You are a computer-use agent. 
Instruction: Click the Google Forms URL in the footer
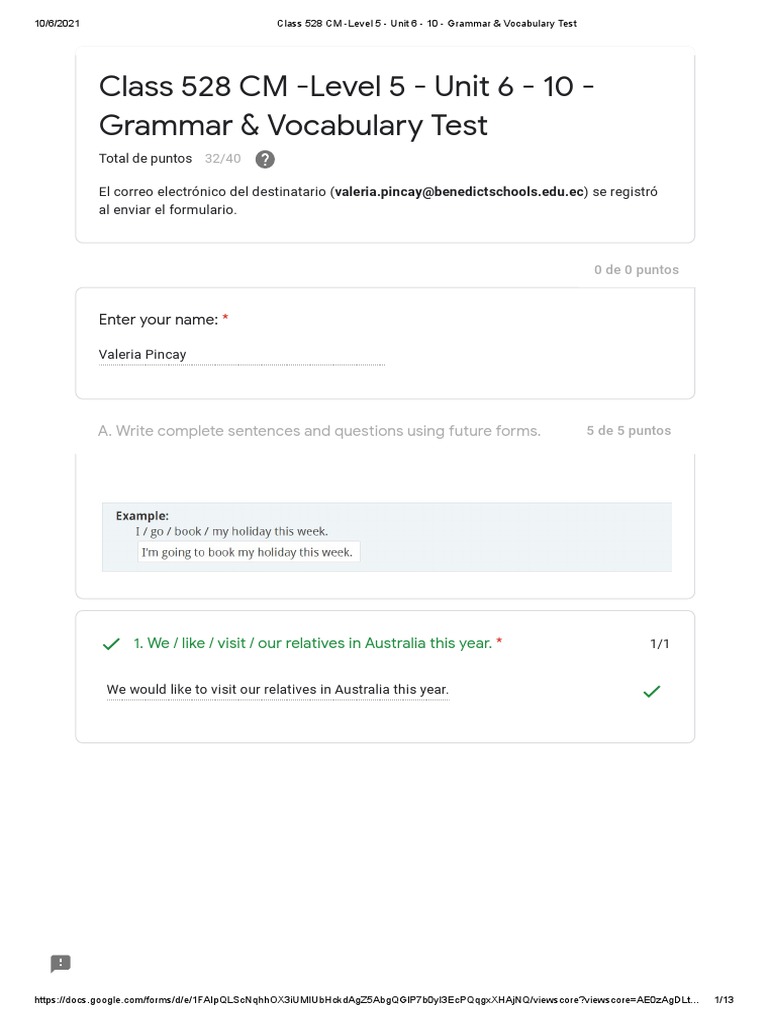click(x=367, y=1000)
